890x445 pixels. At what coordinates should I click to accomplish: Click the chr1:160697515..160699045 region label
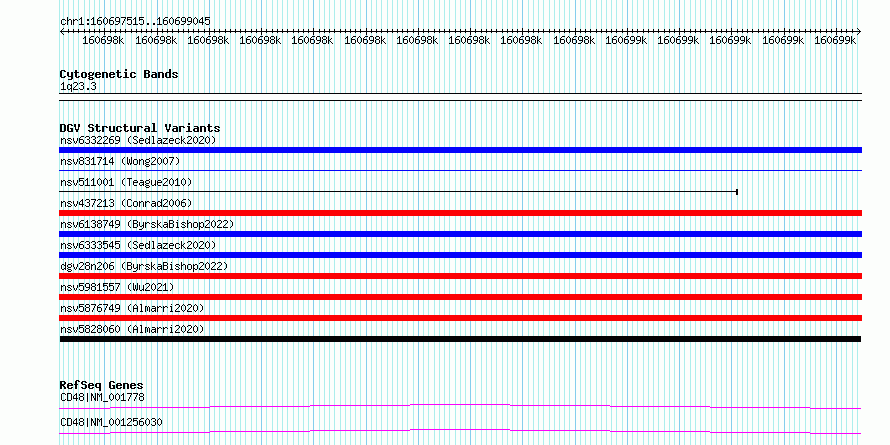pyautogui.click(x=135, y=22)
